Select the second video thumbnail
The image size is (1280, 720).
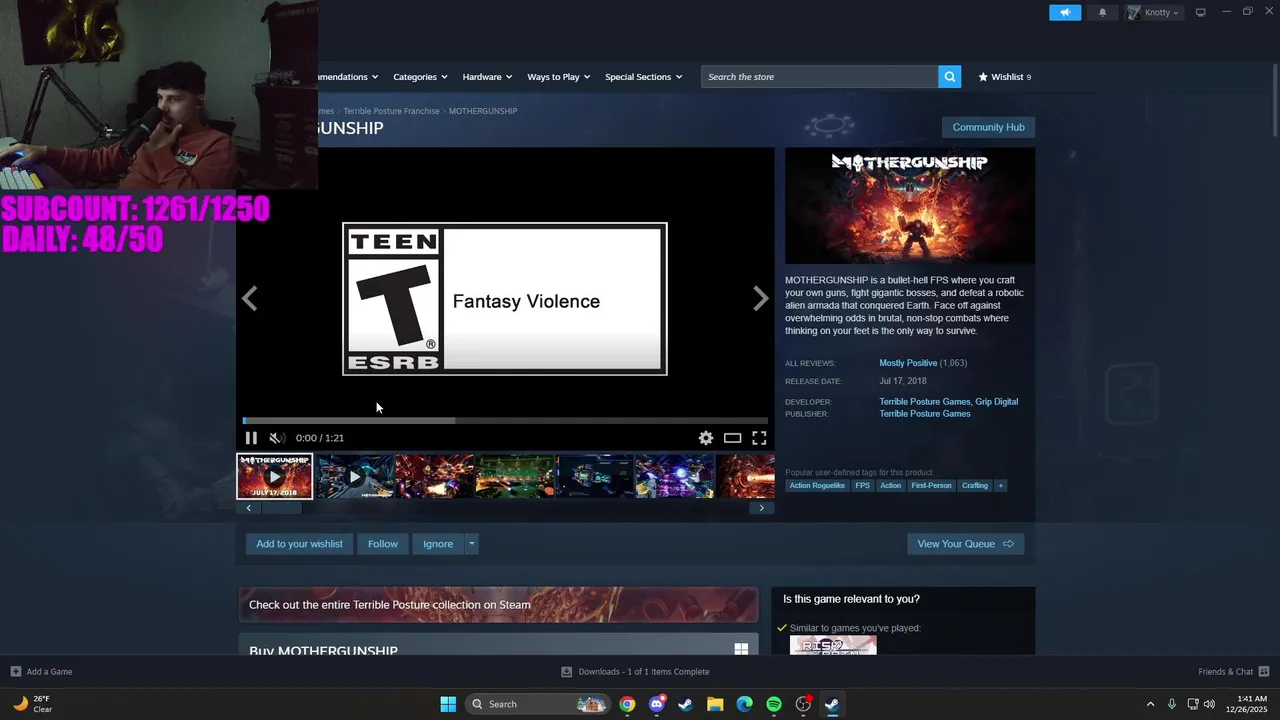point(354,476)
